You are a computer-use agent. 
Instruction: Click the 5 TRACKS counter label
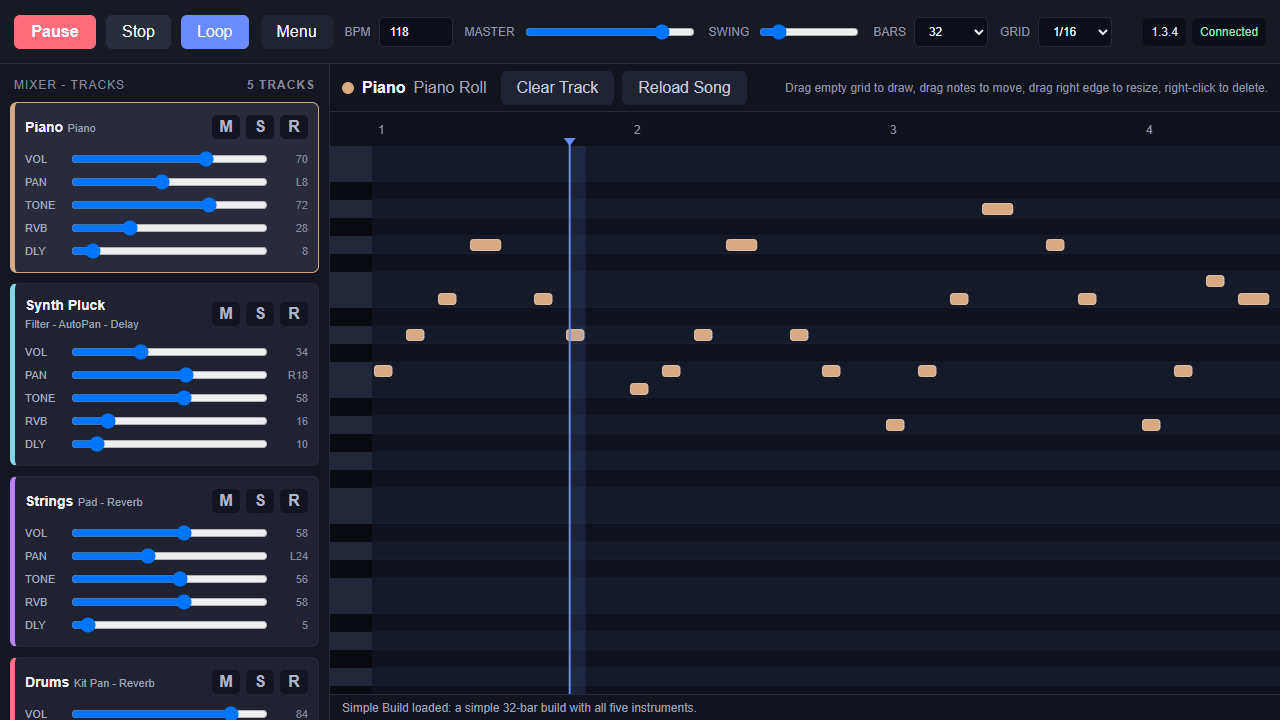[x=281, y=85]
